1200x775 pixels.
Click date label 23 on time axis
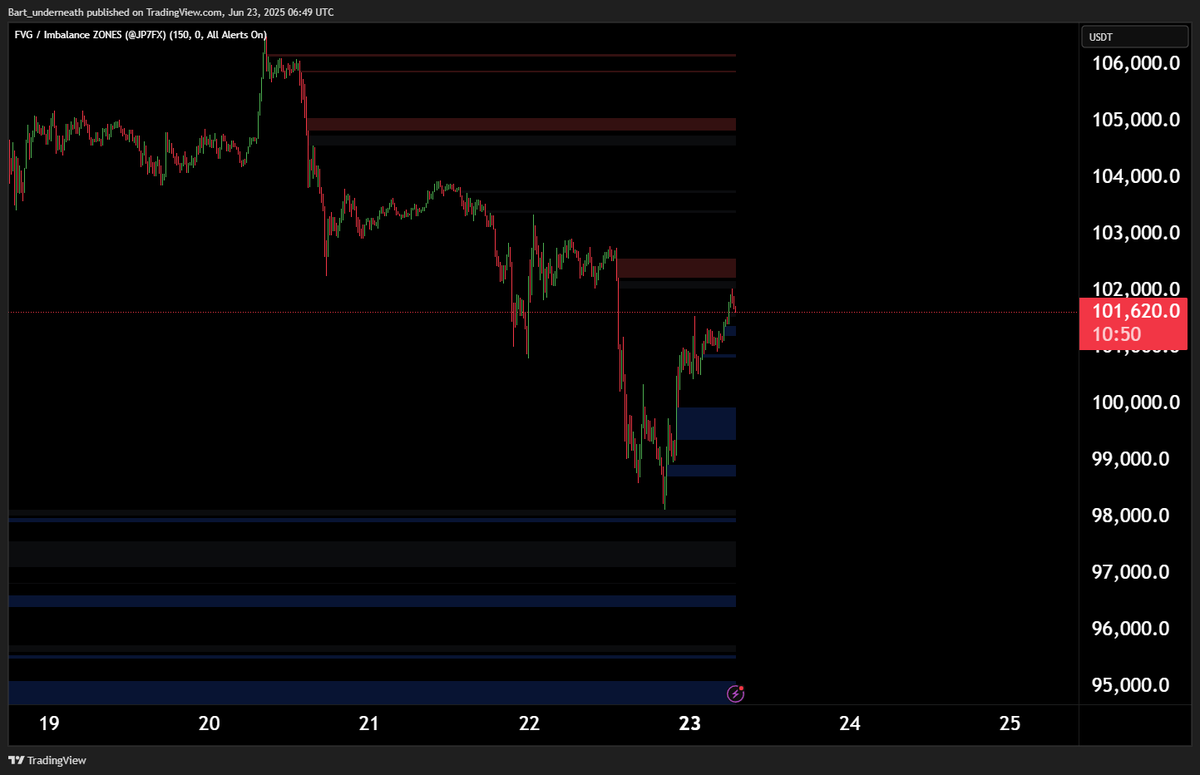(689, 723)
